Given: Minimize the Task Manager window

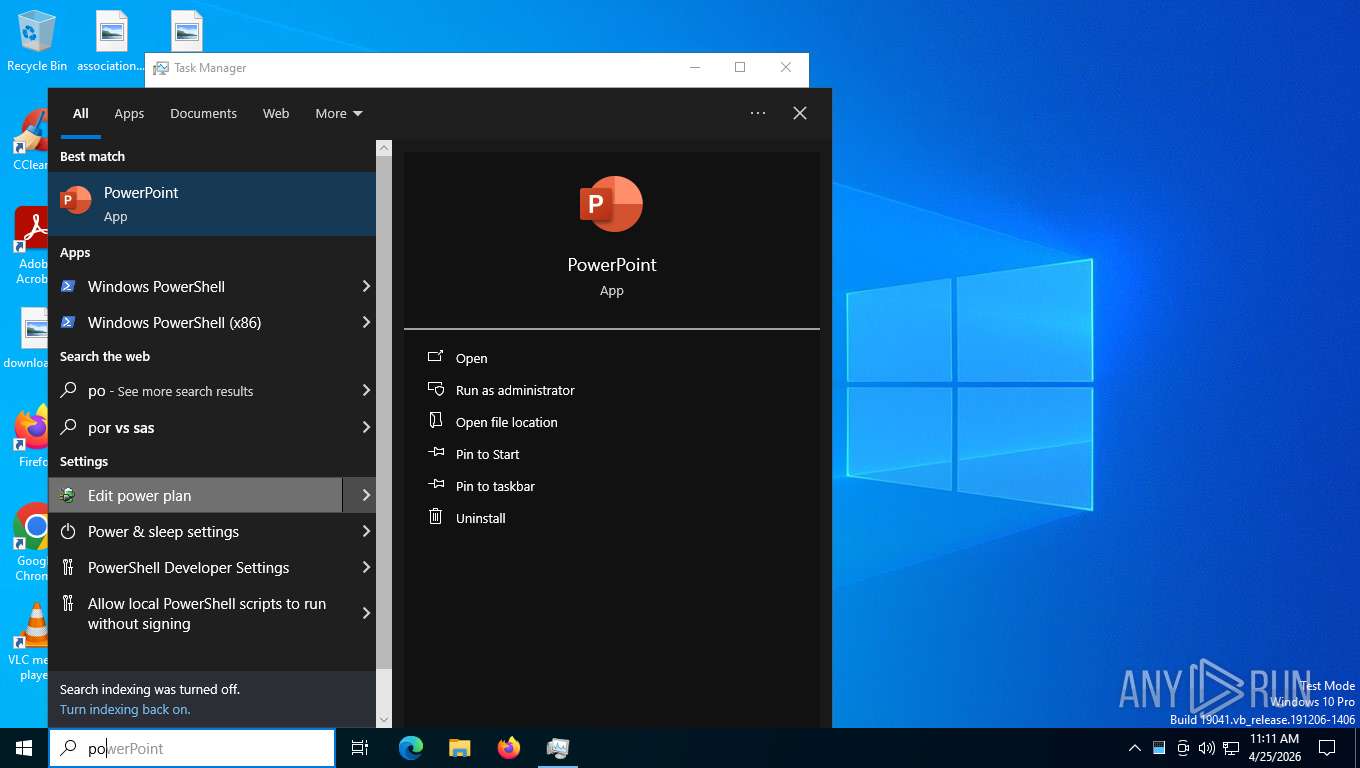Looking at the screenshot, I should (695, 67).
